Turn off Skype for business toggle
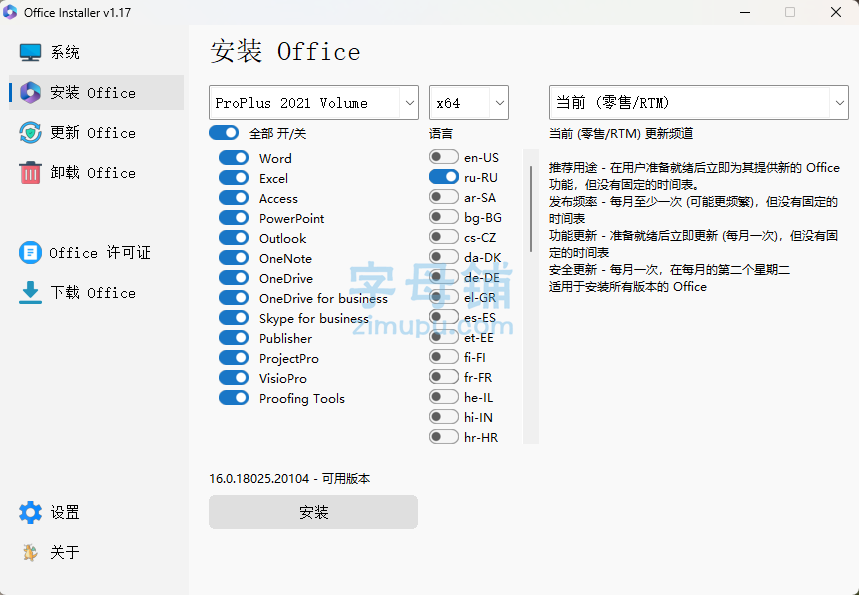Screen dimensions: 859x595 tap(234, 318)
